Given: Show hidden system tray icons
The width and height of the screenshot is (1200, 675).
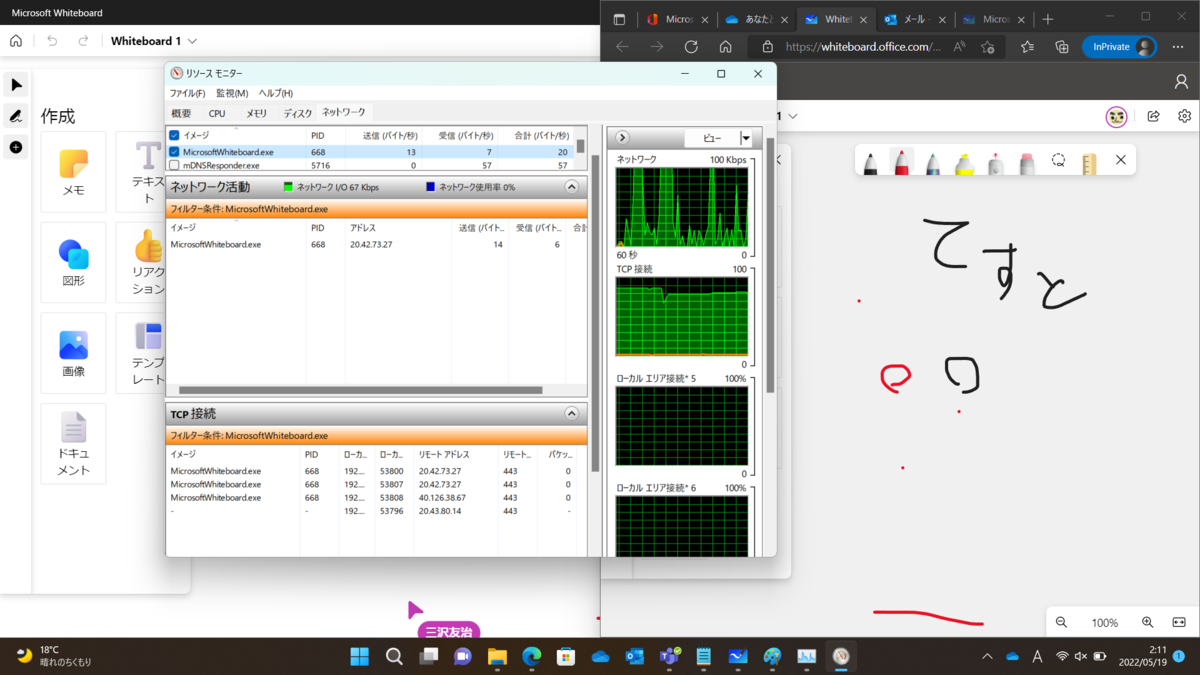Looking at the screenshot, I should click(987, 656).
